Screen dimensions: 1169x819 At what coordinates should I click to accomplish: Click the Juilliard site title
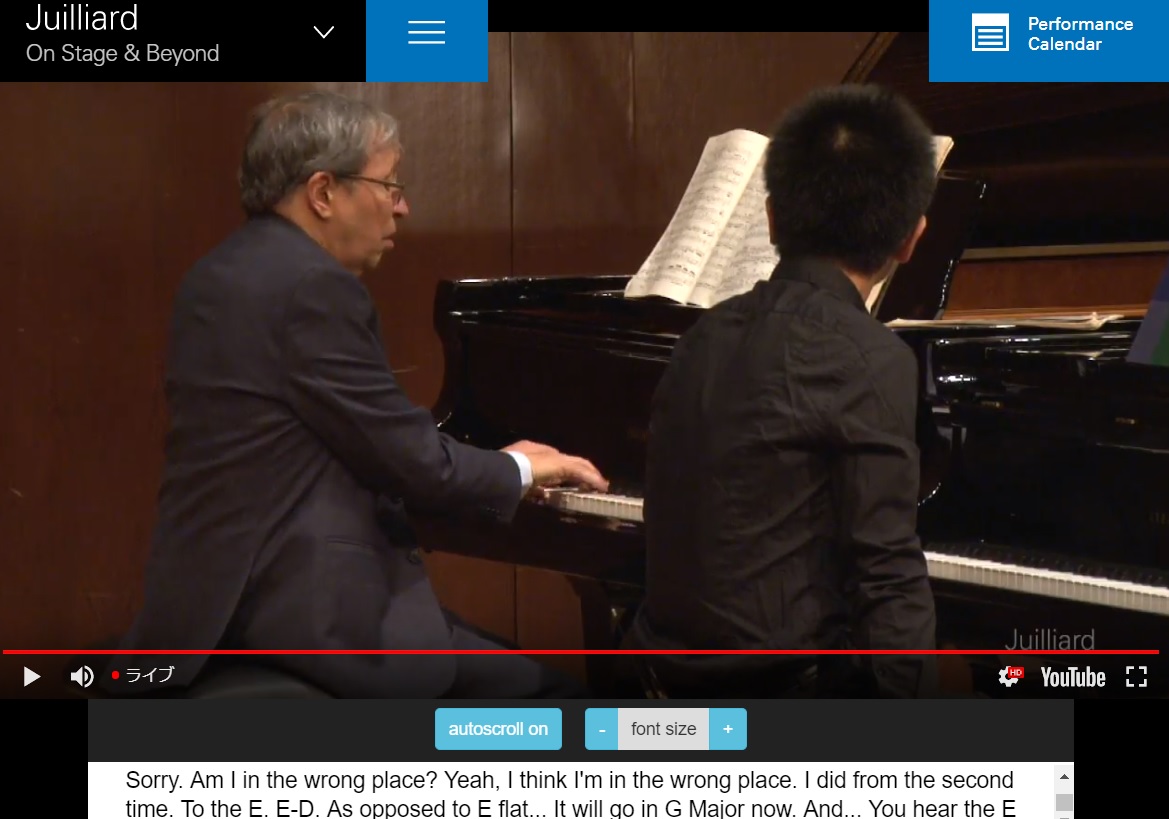(x=82, y=18)
